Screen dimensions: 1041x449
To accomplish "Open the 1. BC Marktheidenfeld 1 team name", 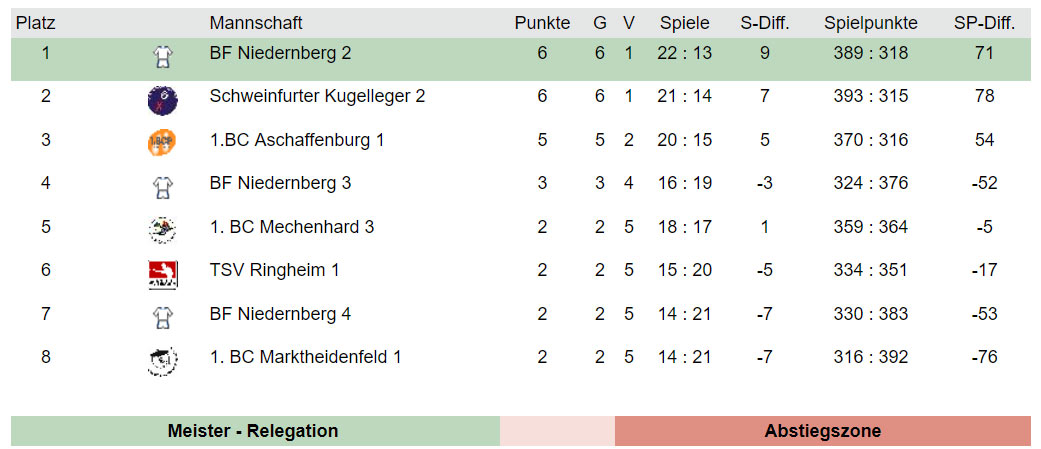I will pos(305,357).
